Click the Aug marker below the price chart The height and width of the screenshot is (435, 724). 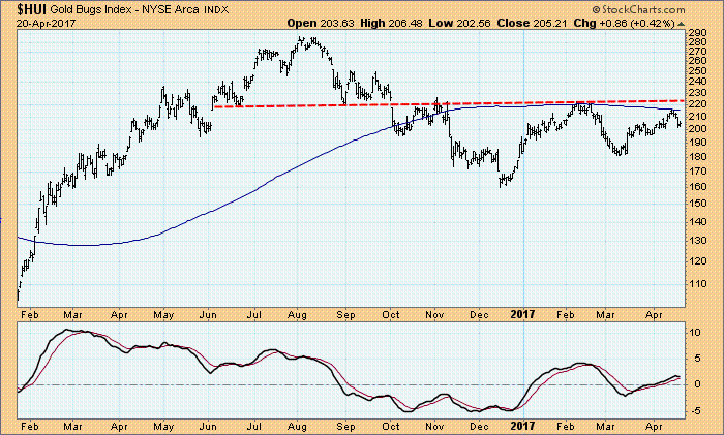(x=296, y=313)
